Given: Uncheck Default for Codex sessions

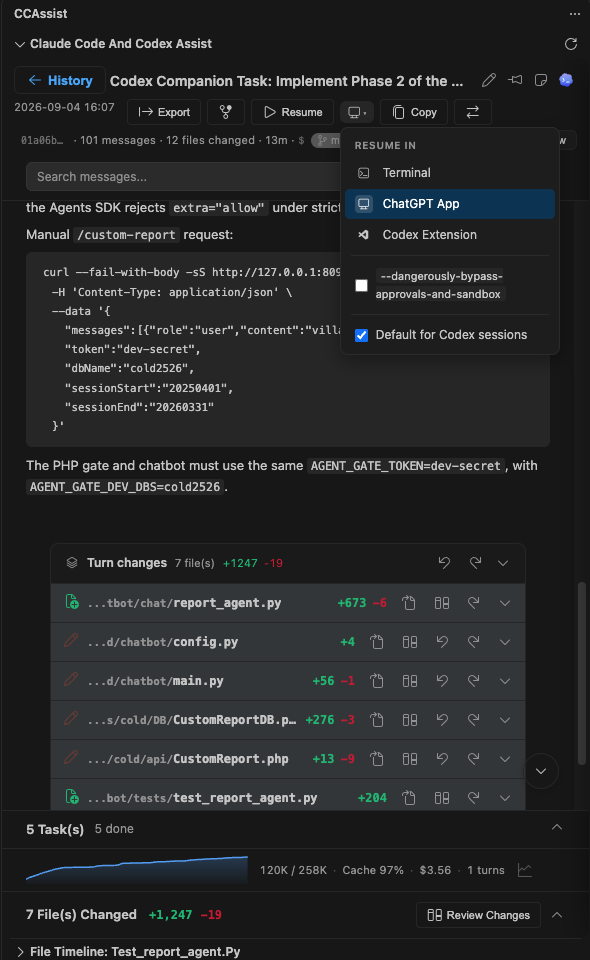Looking at the screenshot, I should pos(362,335).
